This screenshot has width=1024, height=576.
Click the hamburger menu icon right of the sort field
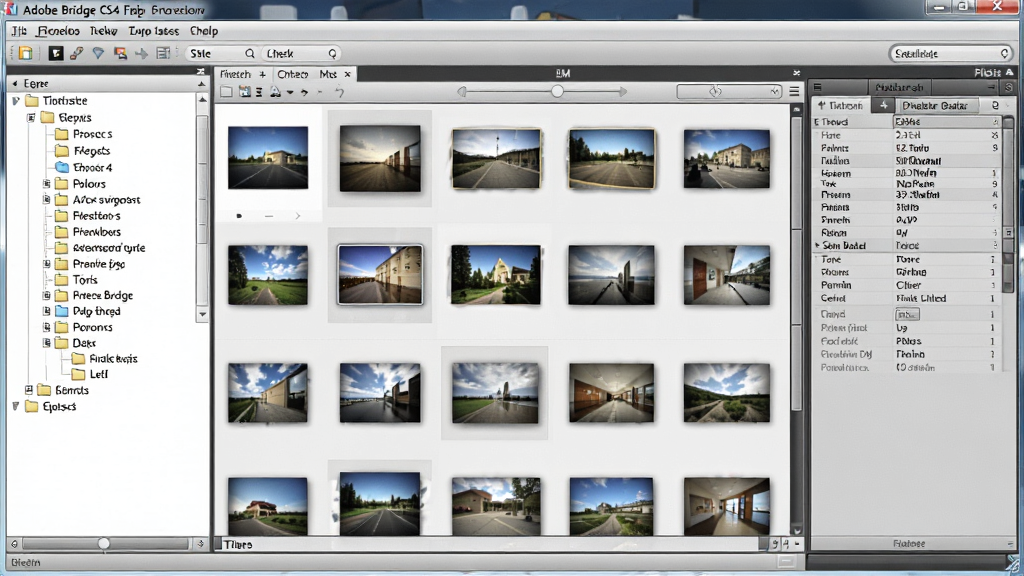pos(794,92)
